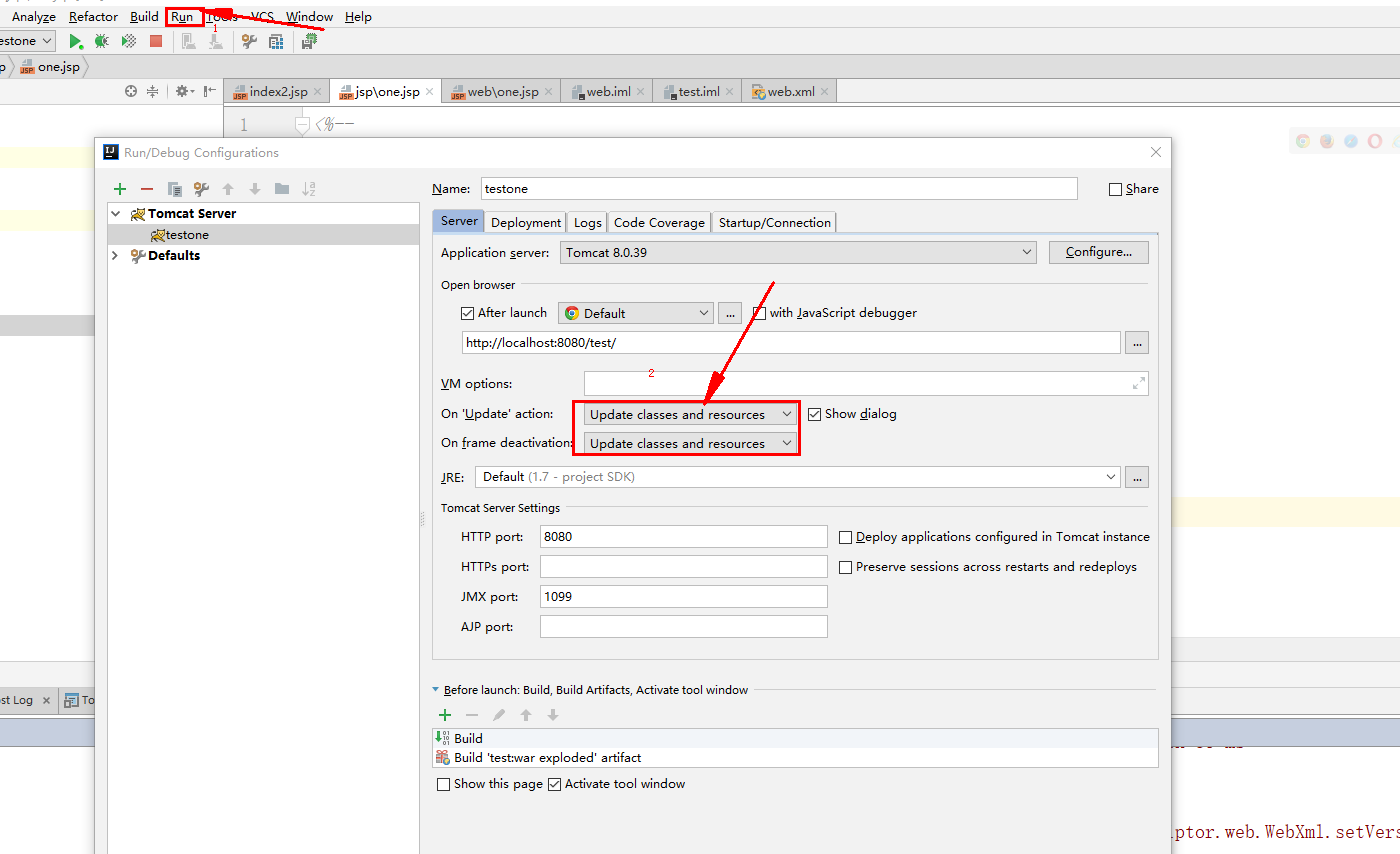Toggle Show dialog checkbox
The width and height of the screenshot is (1400, 854).
pos(814,414)
